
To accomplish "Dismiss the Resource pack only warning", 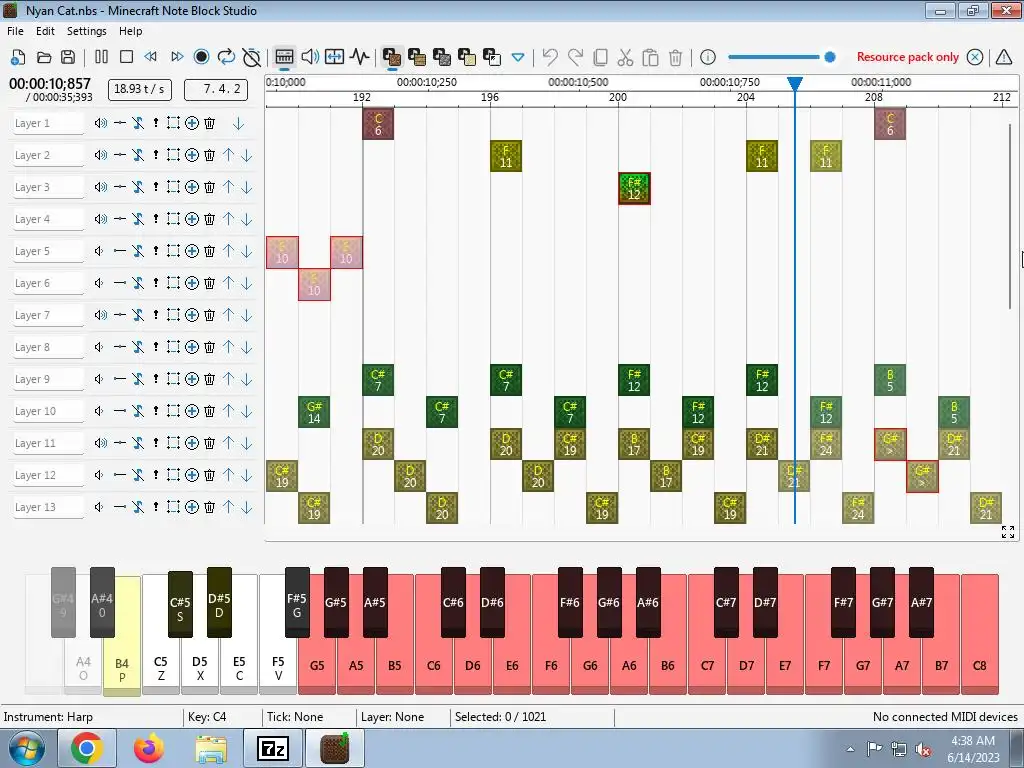I will (x=974, y=57).
